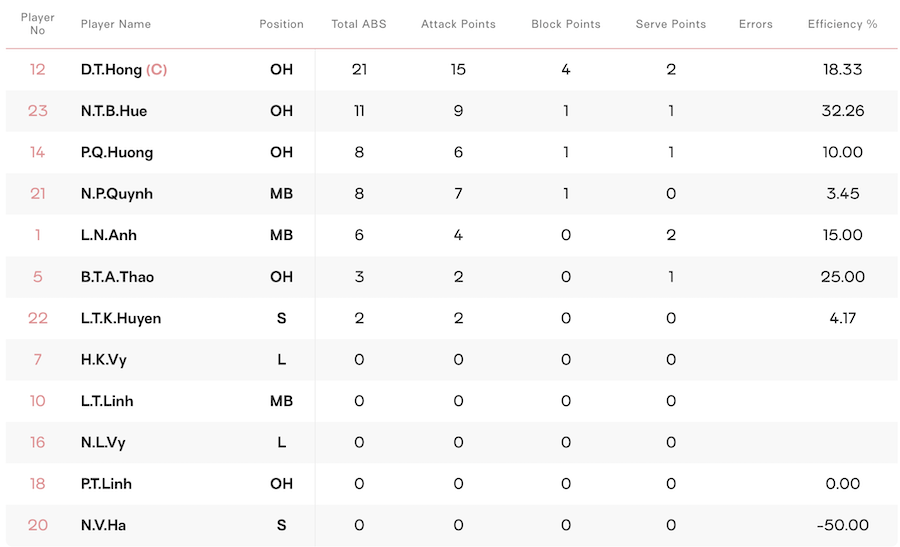Click libero H.K.Vy's name
The height and width of the screenshot is (547, 900).
pyautogui.click(x=103, y=360)
